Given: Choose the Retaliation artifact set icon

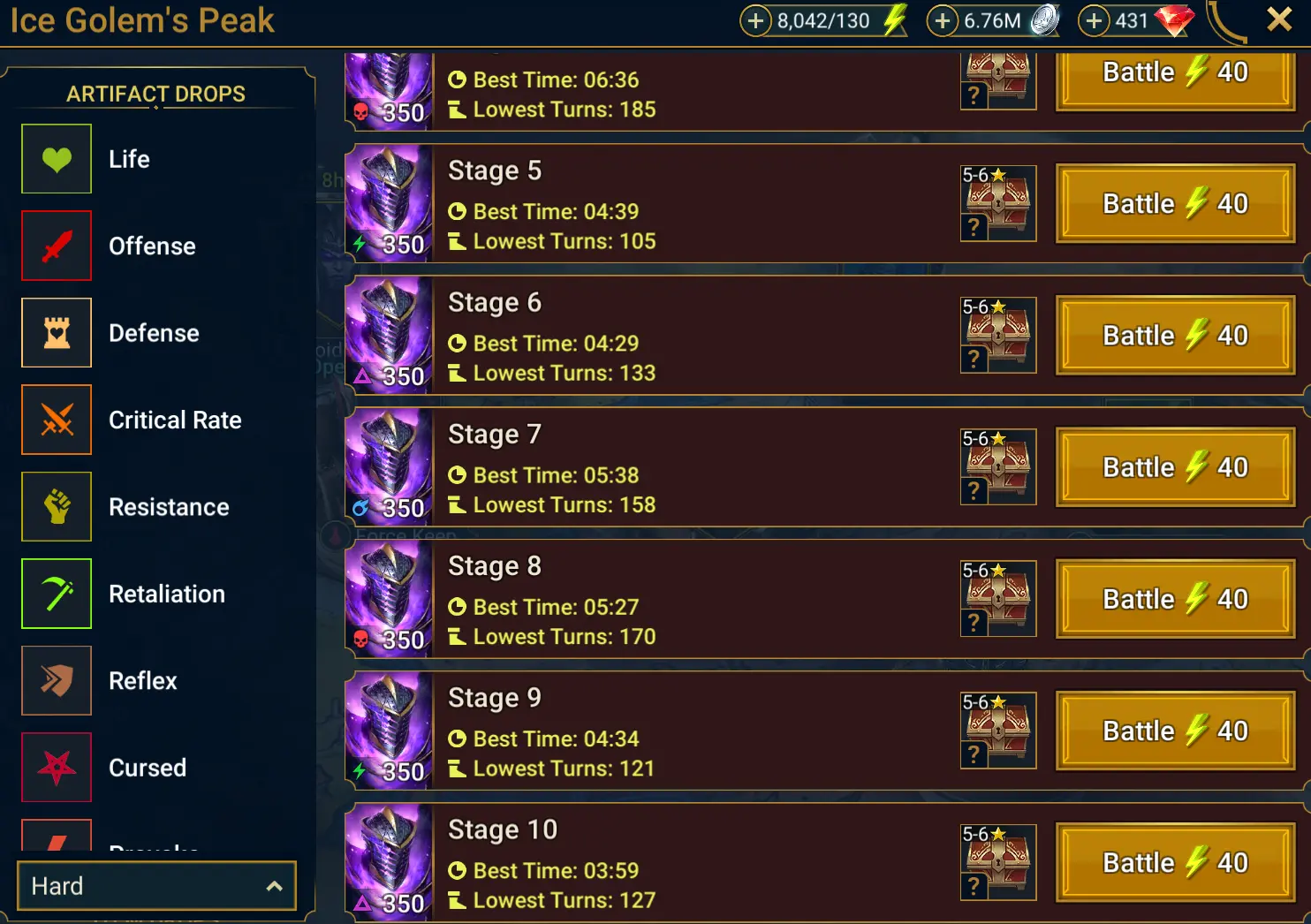Looking at the screenshot, I should point(57,594).
